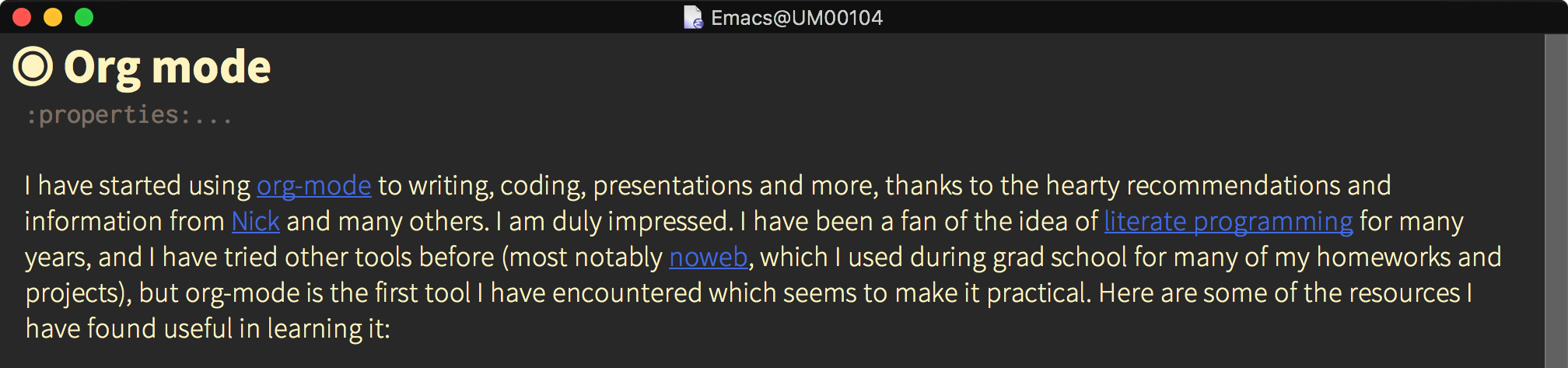The height and width of the screenshot is (368, 1568).
Task: Click the circular bullet beside Org mode heading
Action: click(33, 67)
